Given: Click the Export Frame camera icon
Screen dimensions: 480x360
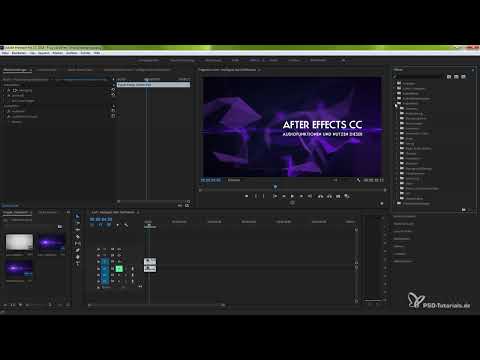Looking at the screenshot, I should click(338, 196).
